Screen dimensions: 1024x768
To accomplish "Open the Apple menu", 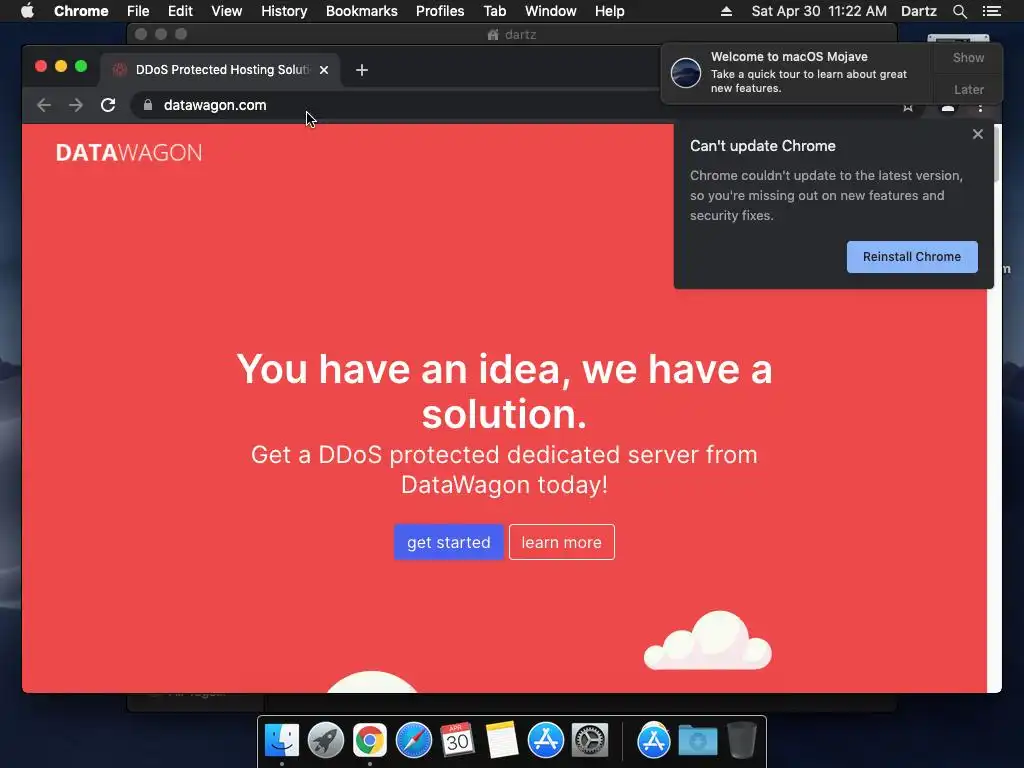I will point(27,11).
